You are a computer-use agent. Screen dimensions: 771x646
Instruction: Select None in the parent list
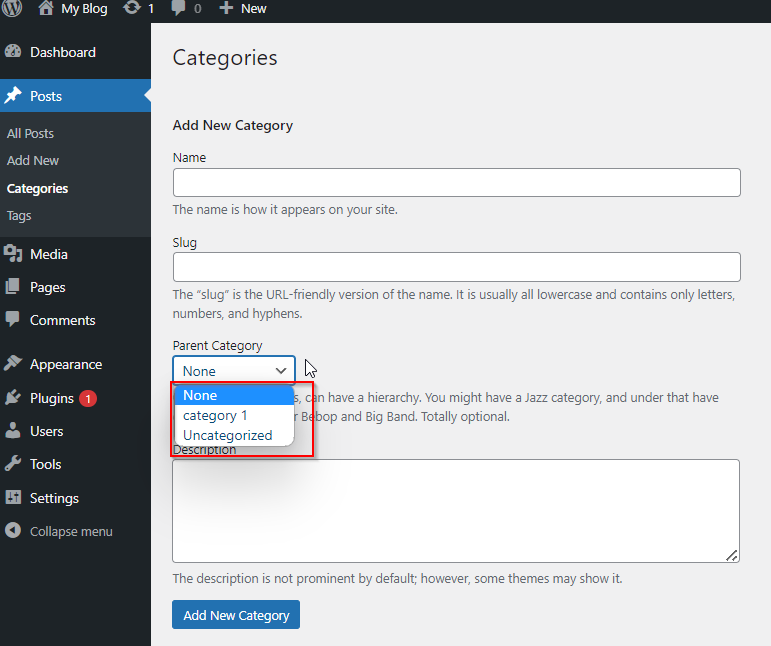pyautogui.click(x=234, y=395)
